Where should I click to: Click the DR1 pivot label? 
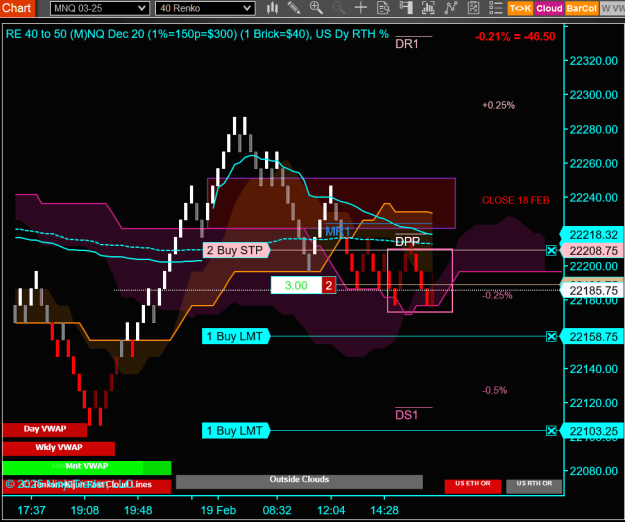tap(407, 44)
